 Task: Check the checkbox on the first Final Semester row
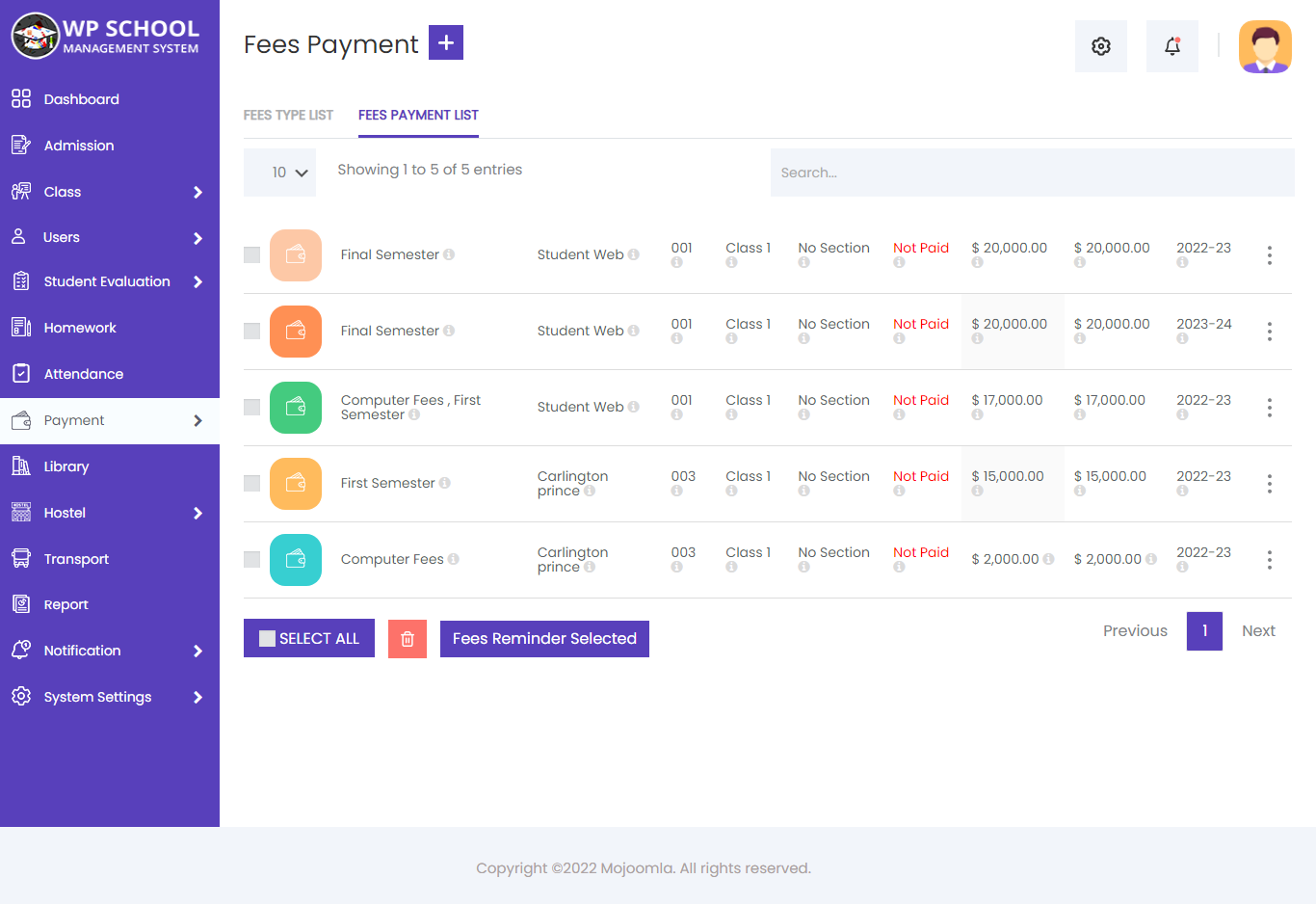tap(251, 255)
